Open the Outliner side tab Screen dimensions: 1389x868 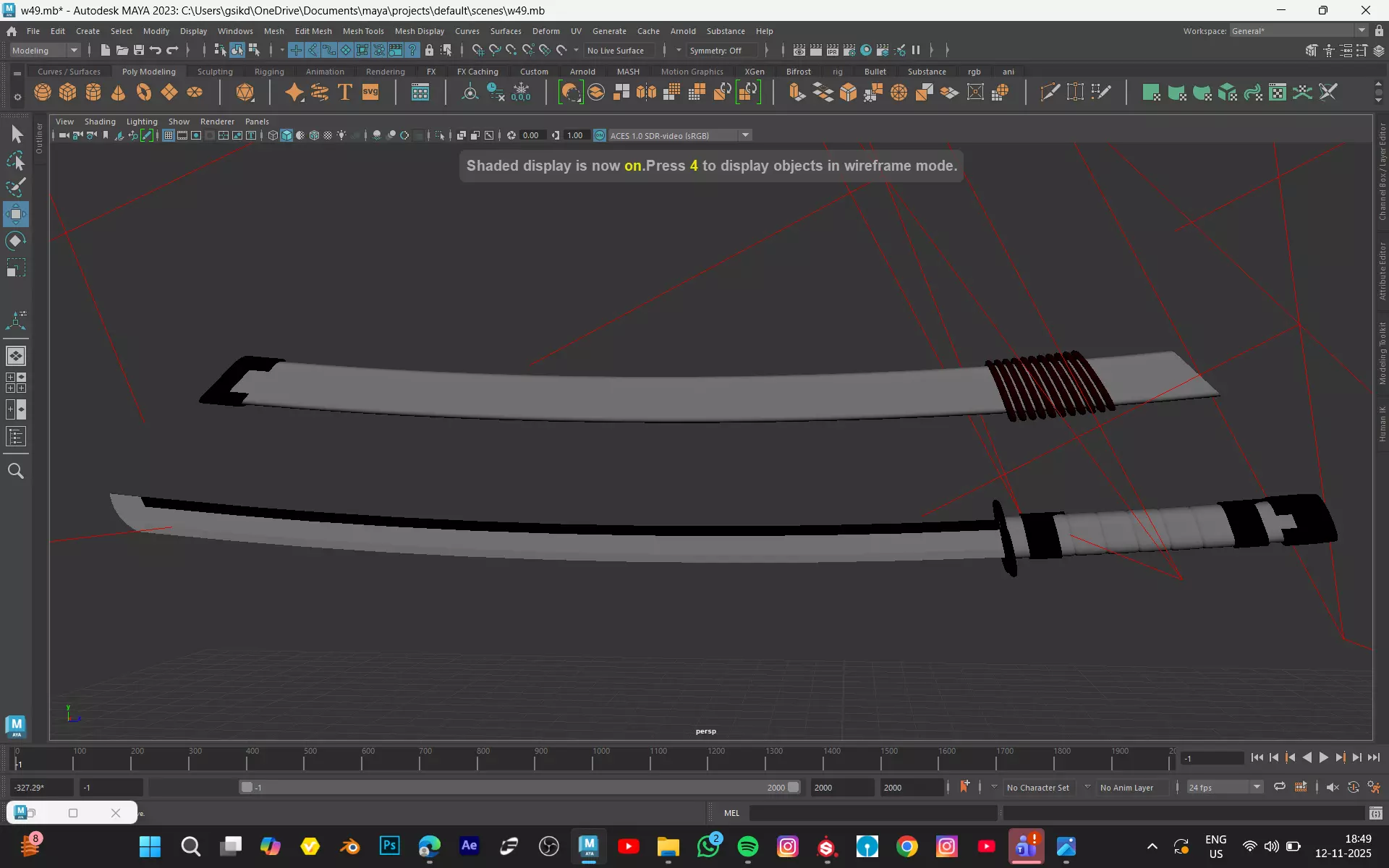click(39, 137)
